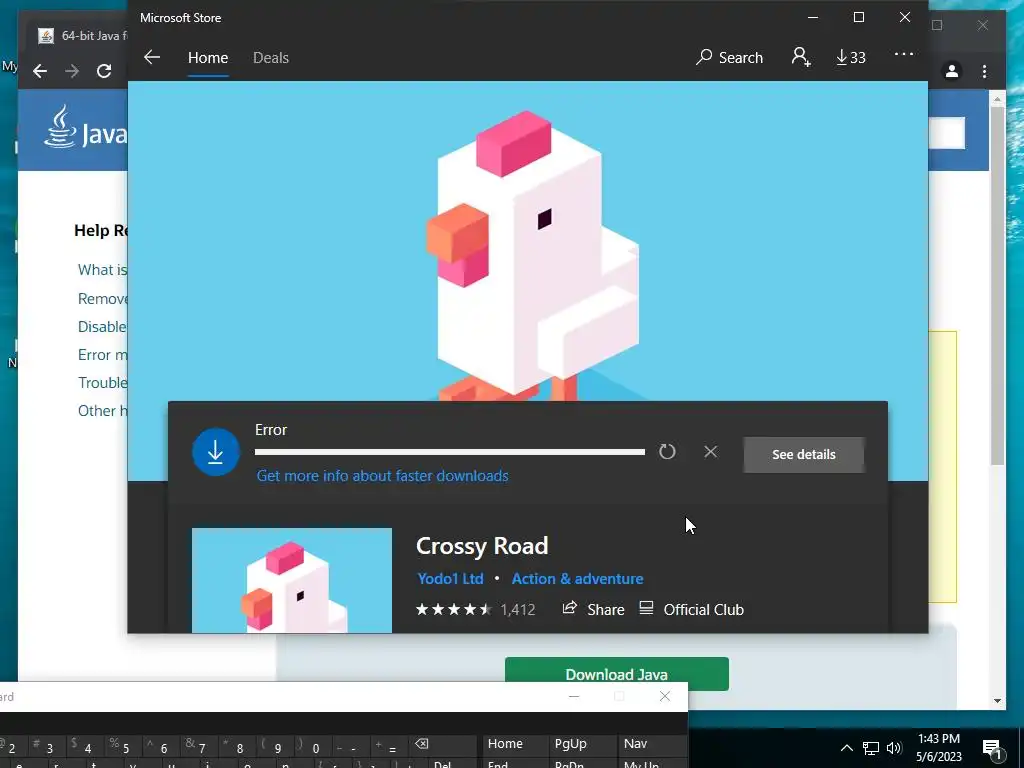Open the downloads queue showing 33
Image resolution: width=1024 pixels, height=768 pixels.
click(851, 57)
